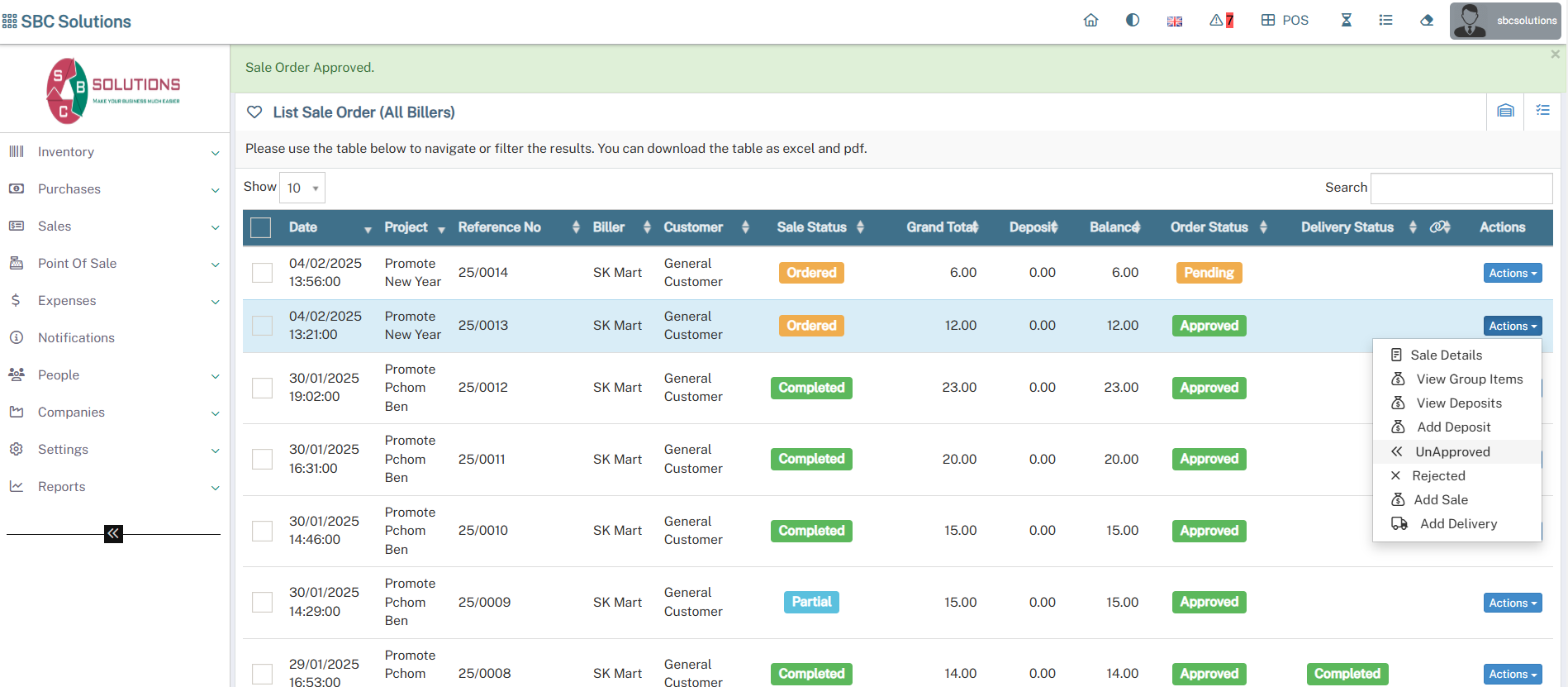The height and width of the screenshot is (687, 1568).
Task: Select checkbox for order 25/0014
Action: coord(262,273)
